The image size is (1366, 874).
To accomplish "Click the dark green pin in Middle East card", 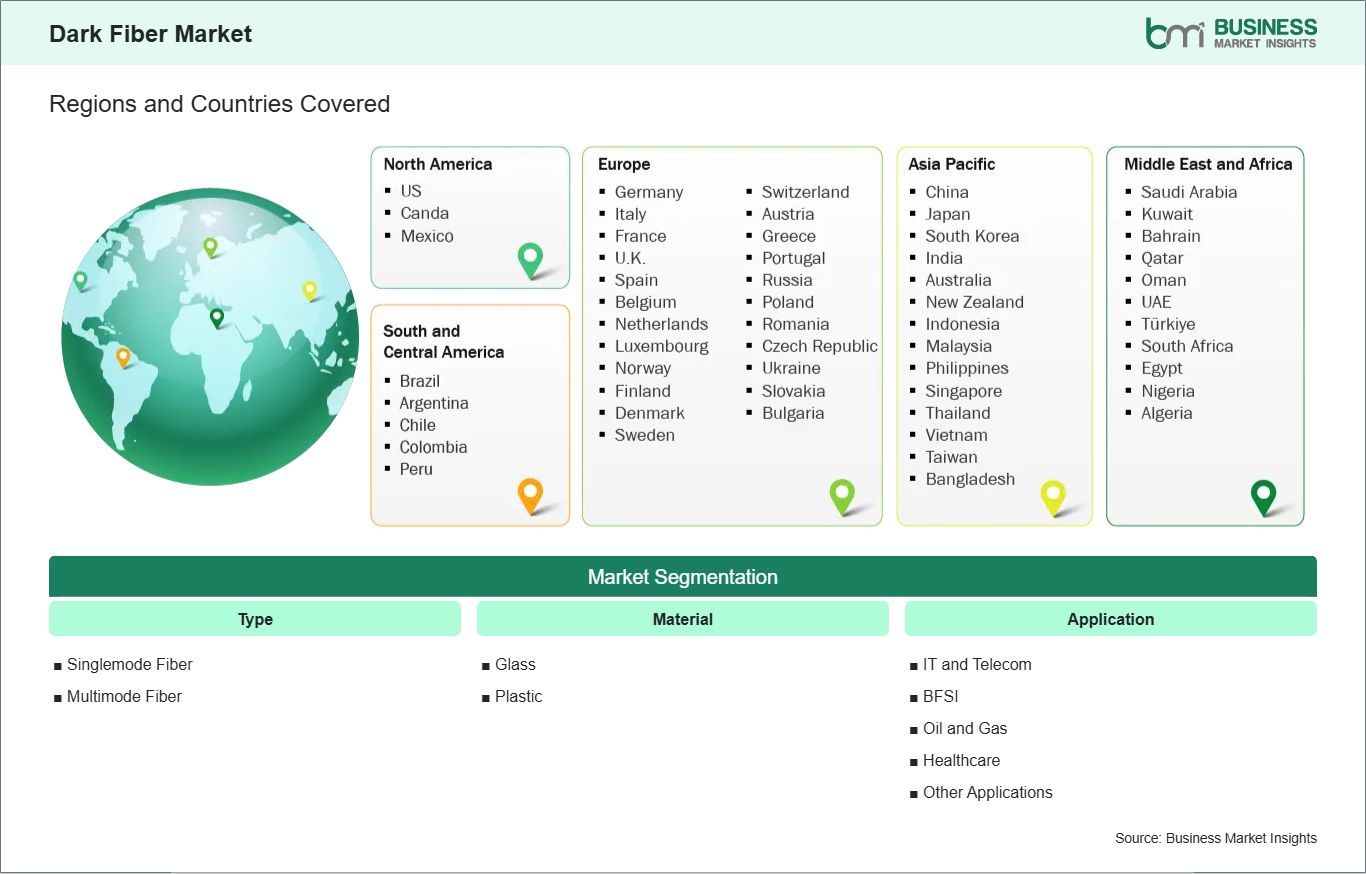I will tap(1264, 496).
